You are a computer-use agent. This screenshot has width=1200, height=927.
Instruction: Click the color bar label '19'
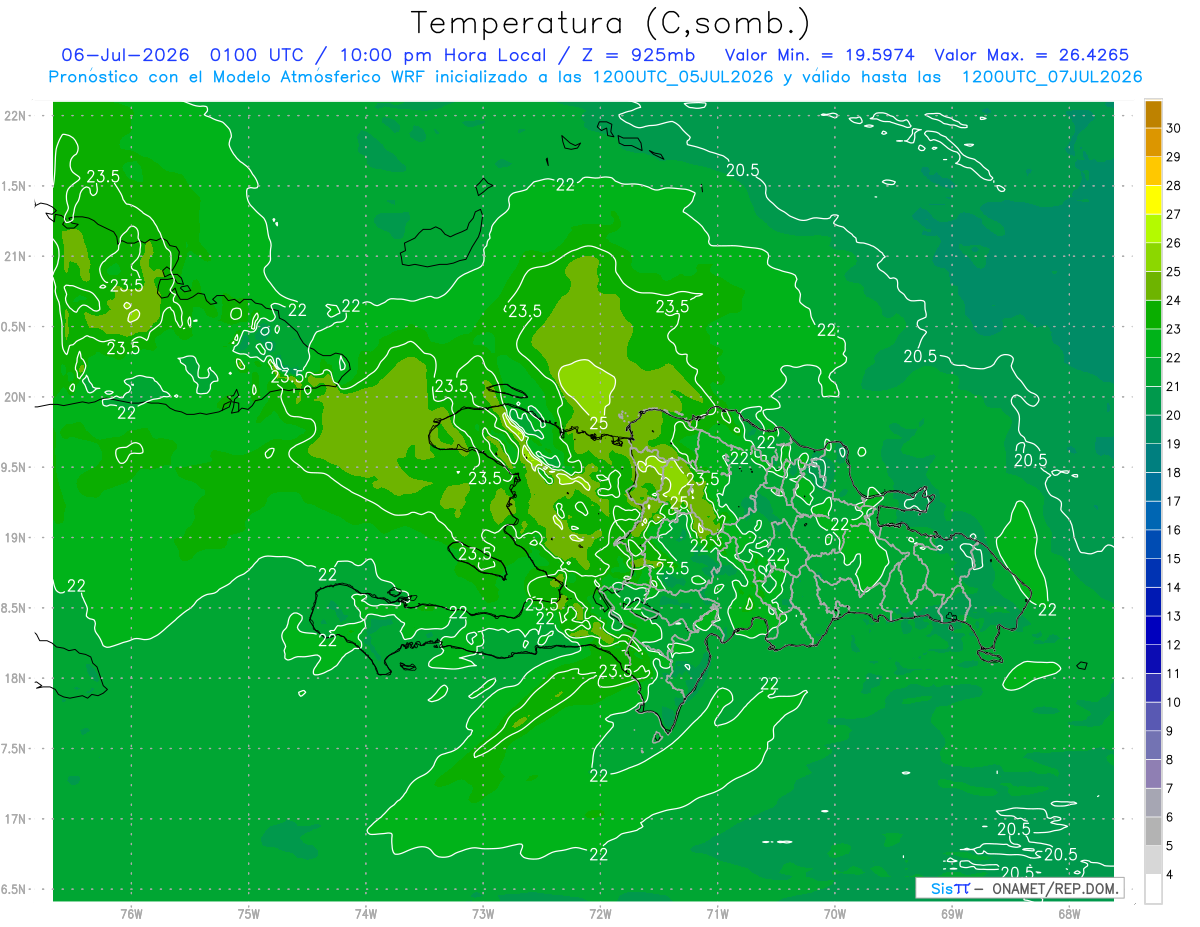(x=1174, y=445)
